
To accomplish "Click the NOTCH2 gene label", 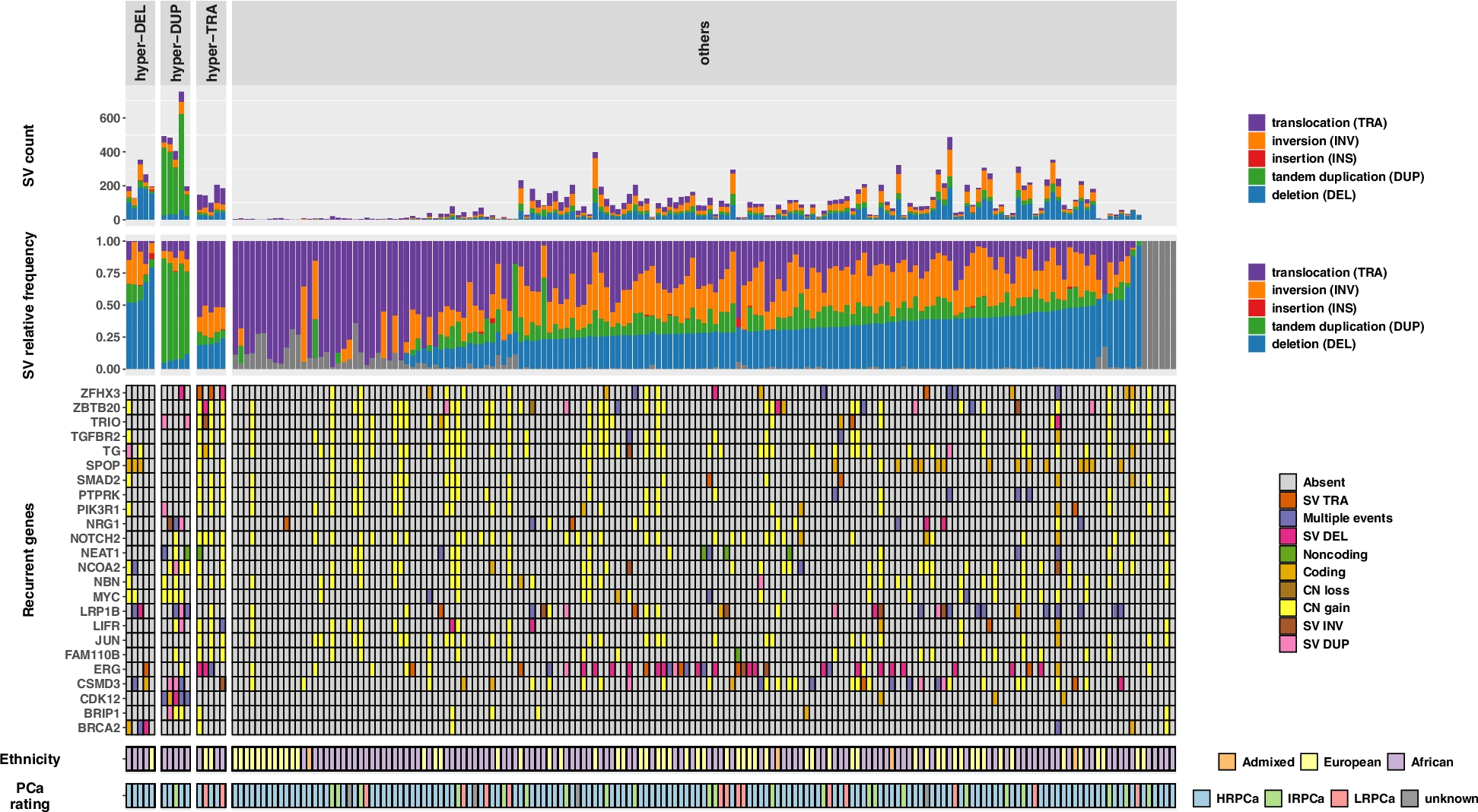I will point(95,538).
